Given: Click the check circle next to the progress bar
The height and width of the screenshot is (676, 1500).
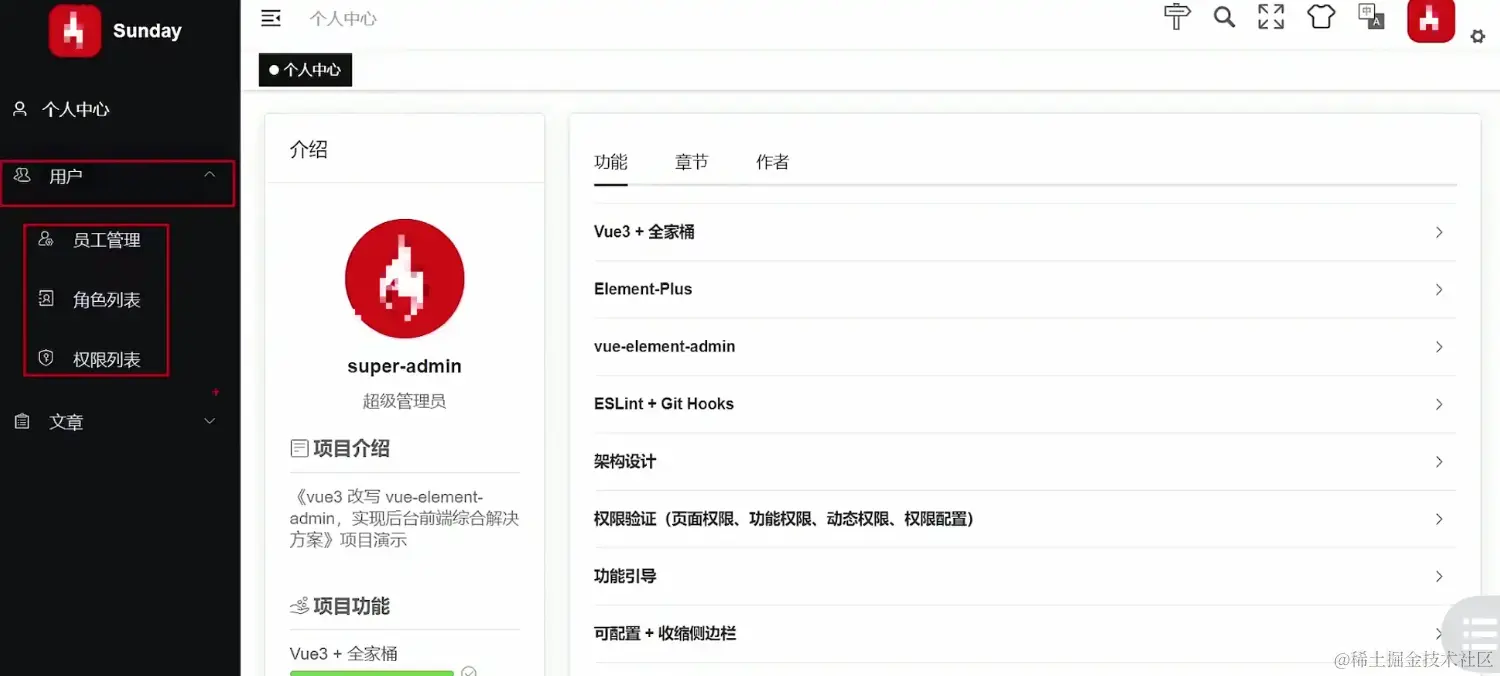Looking at the screenshot, I should [x=468, y=672].
